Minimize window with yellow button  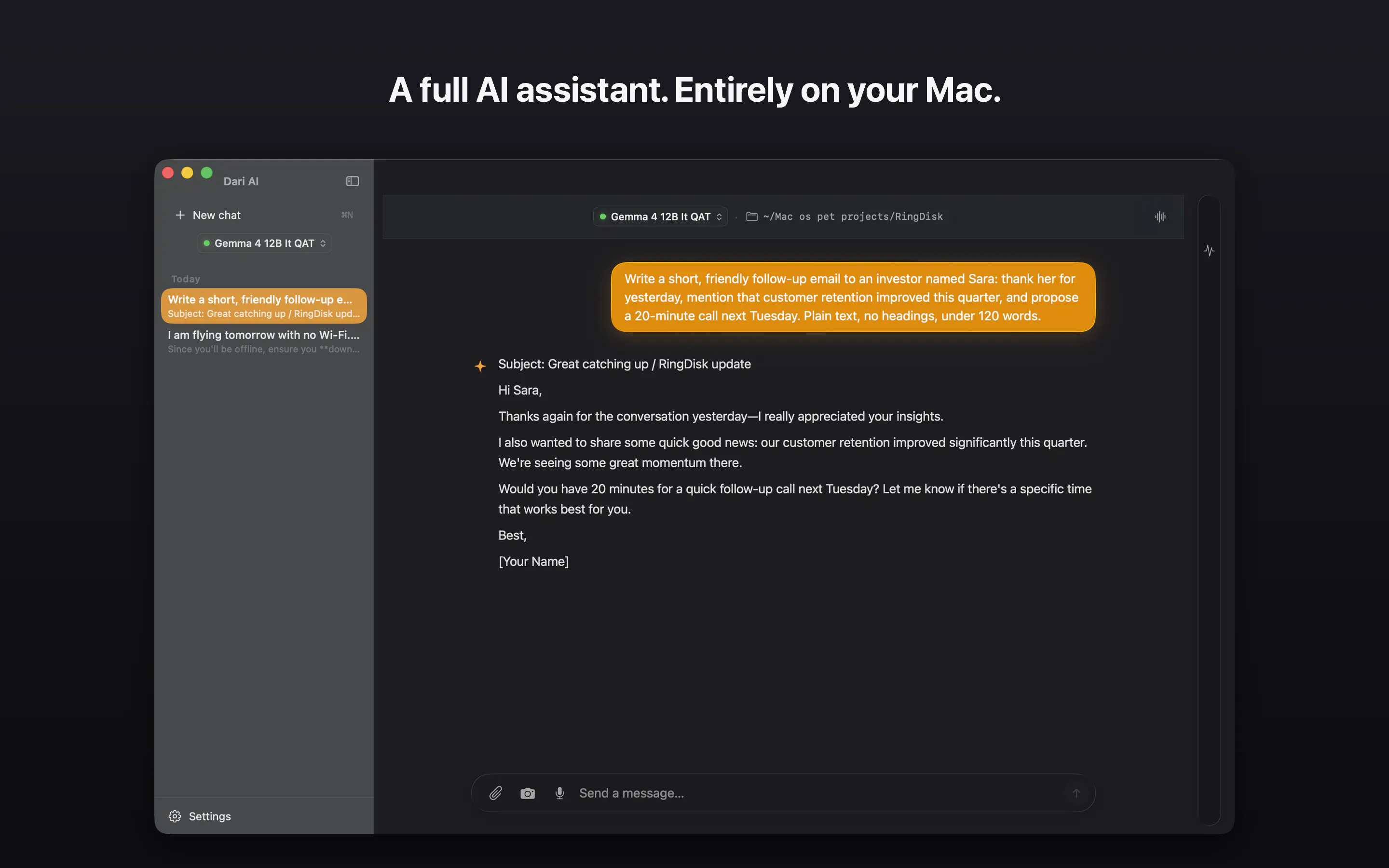point(187,173)
